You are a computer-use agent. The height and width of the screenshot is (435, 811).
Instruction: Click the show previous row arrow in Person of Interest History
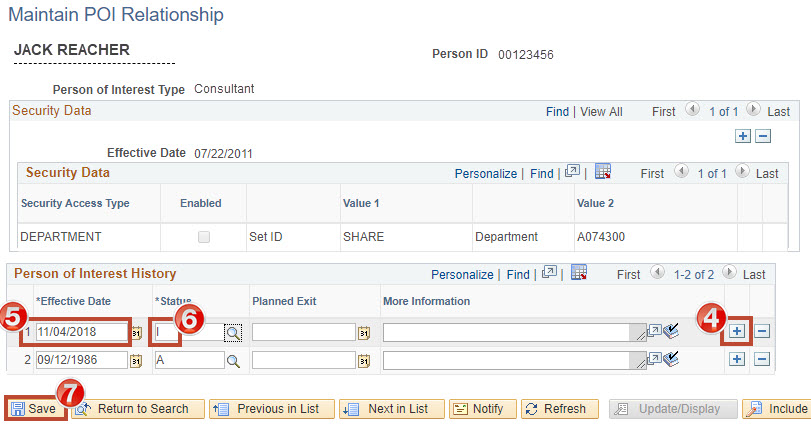point(657,273)
